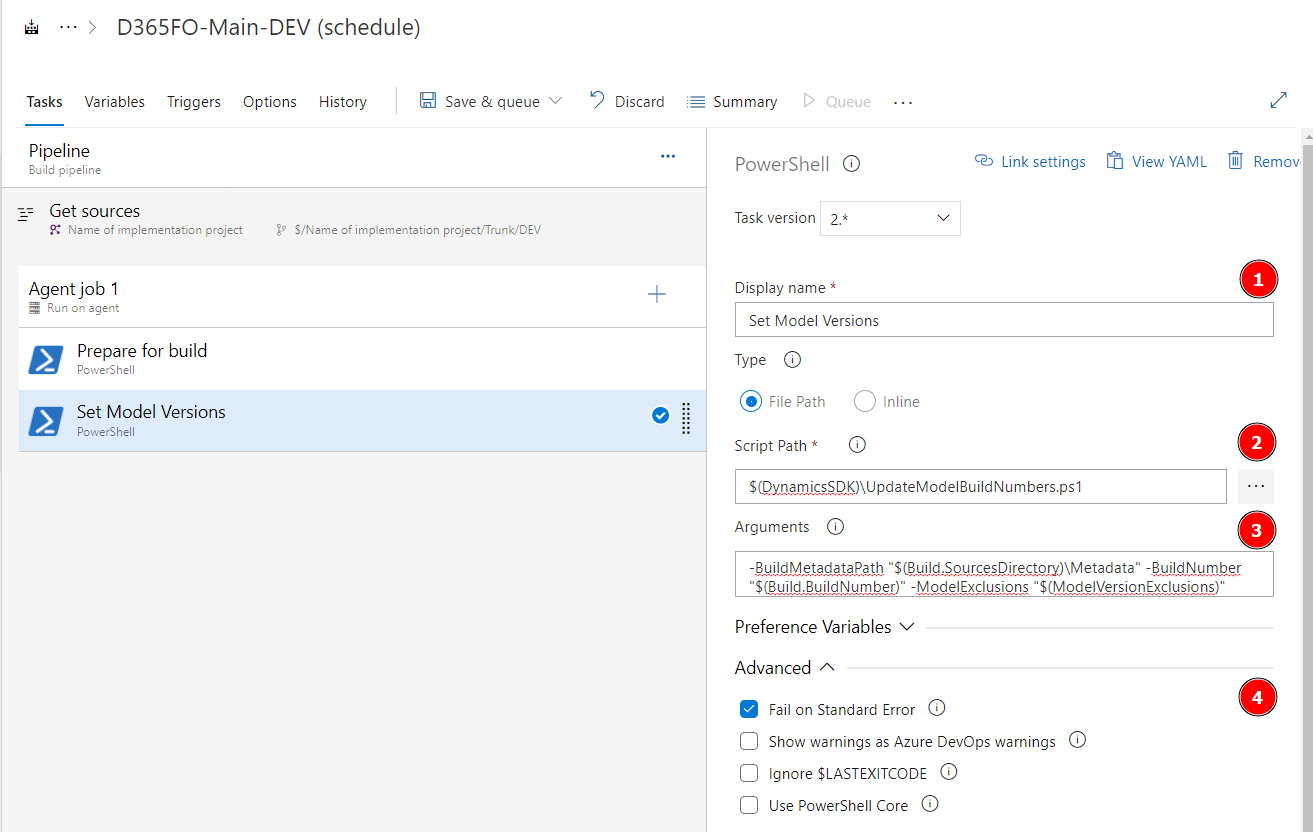Uncheck Fail on Standard Error
The width and height of the screenshot is (1313, 832).
(x=749, y=709)
